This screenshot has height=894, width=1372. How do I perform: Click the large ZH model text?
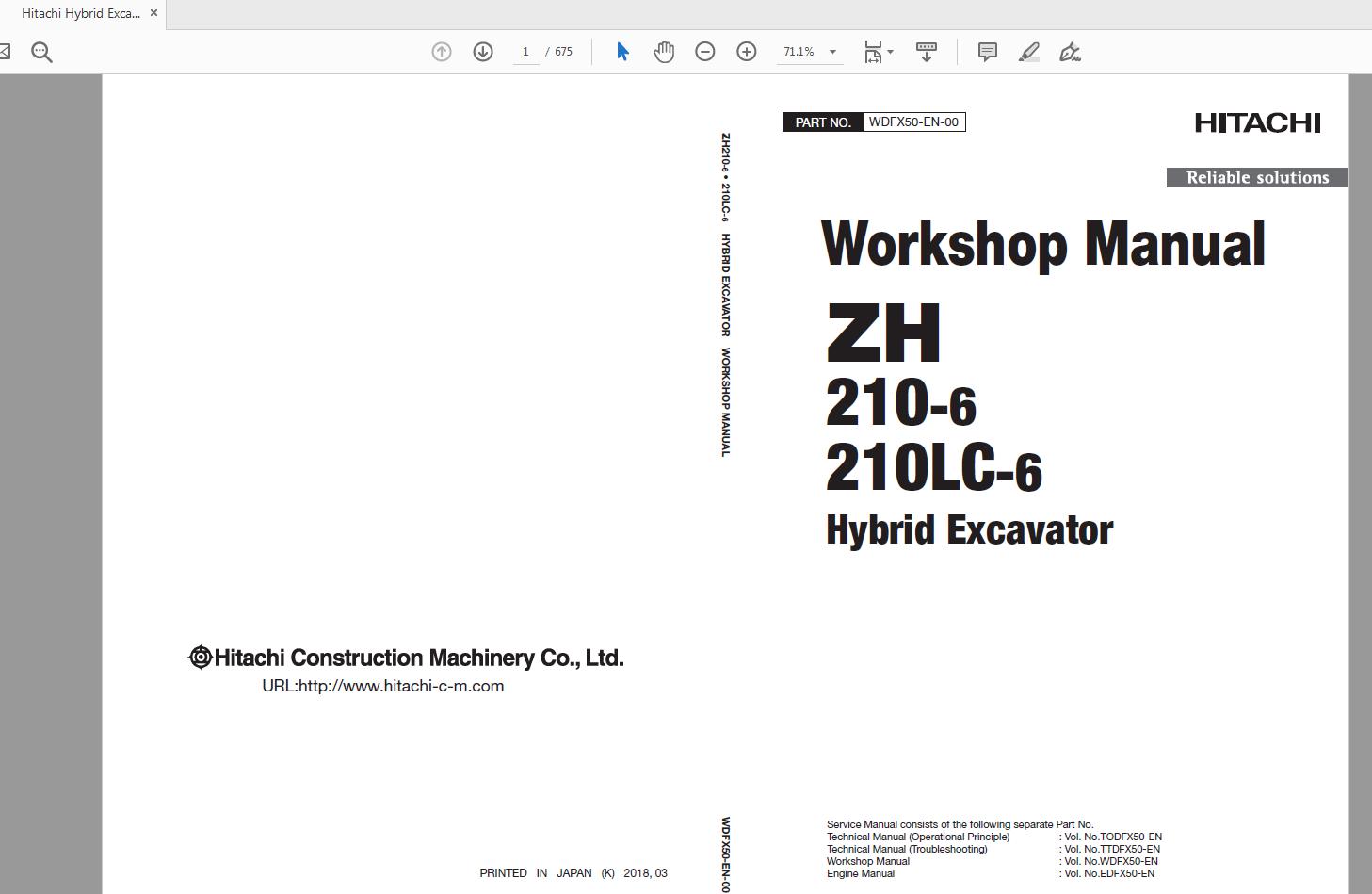(883, 333)
